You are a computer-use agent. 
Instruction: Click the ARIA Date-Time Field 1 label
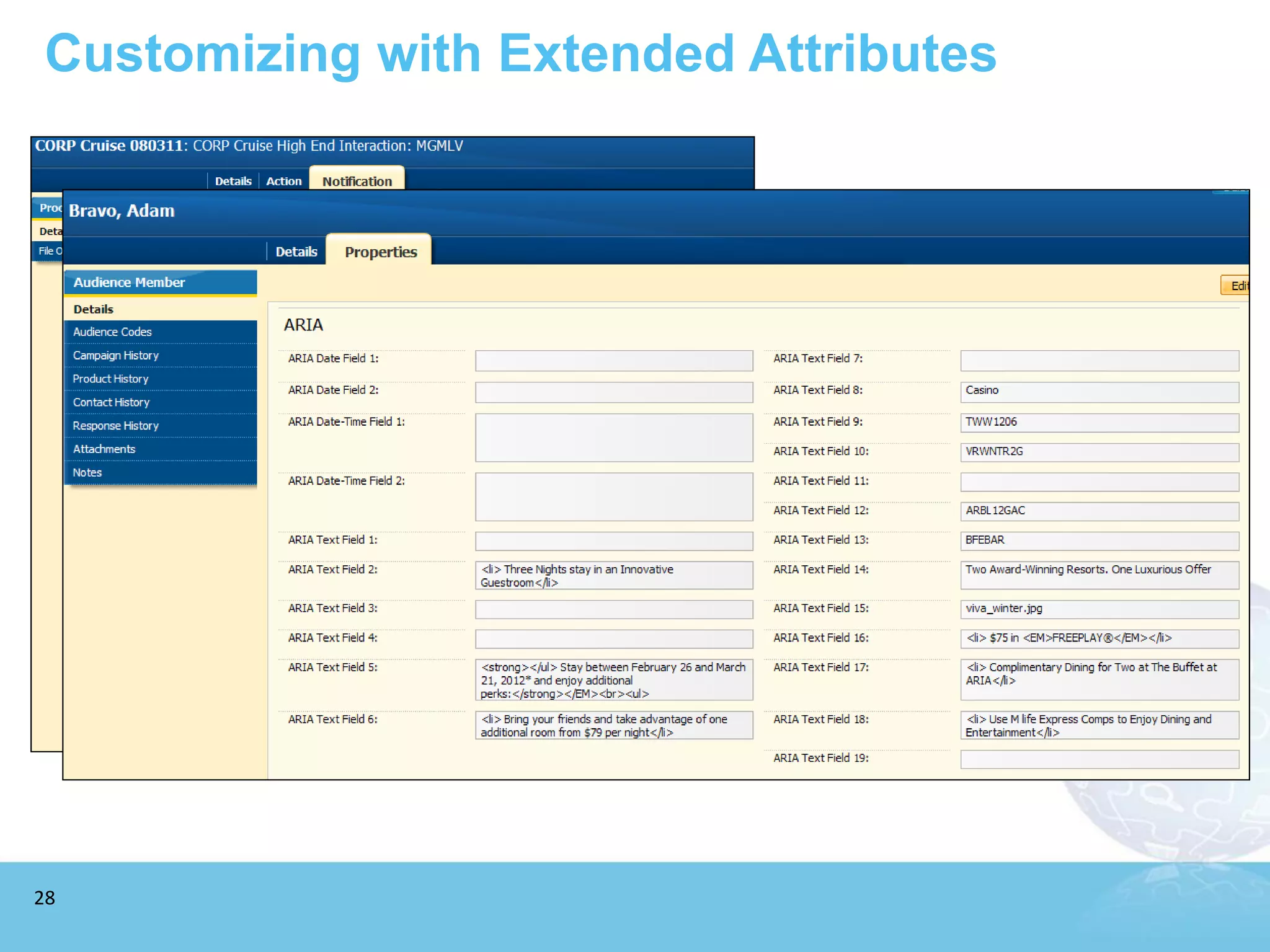pos(346,422)
